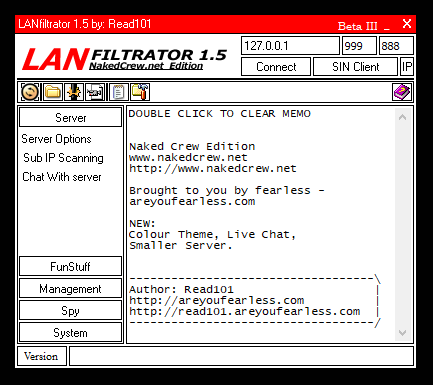Click 'http://read101.areyoufearless.com' text in memo
This screenshot has width=433, height=385.
245,311
